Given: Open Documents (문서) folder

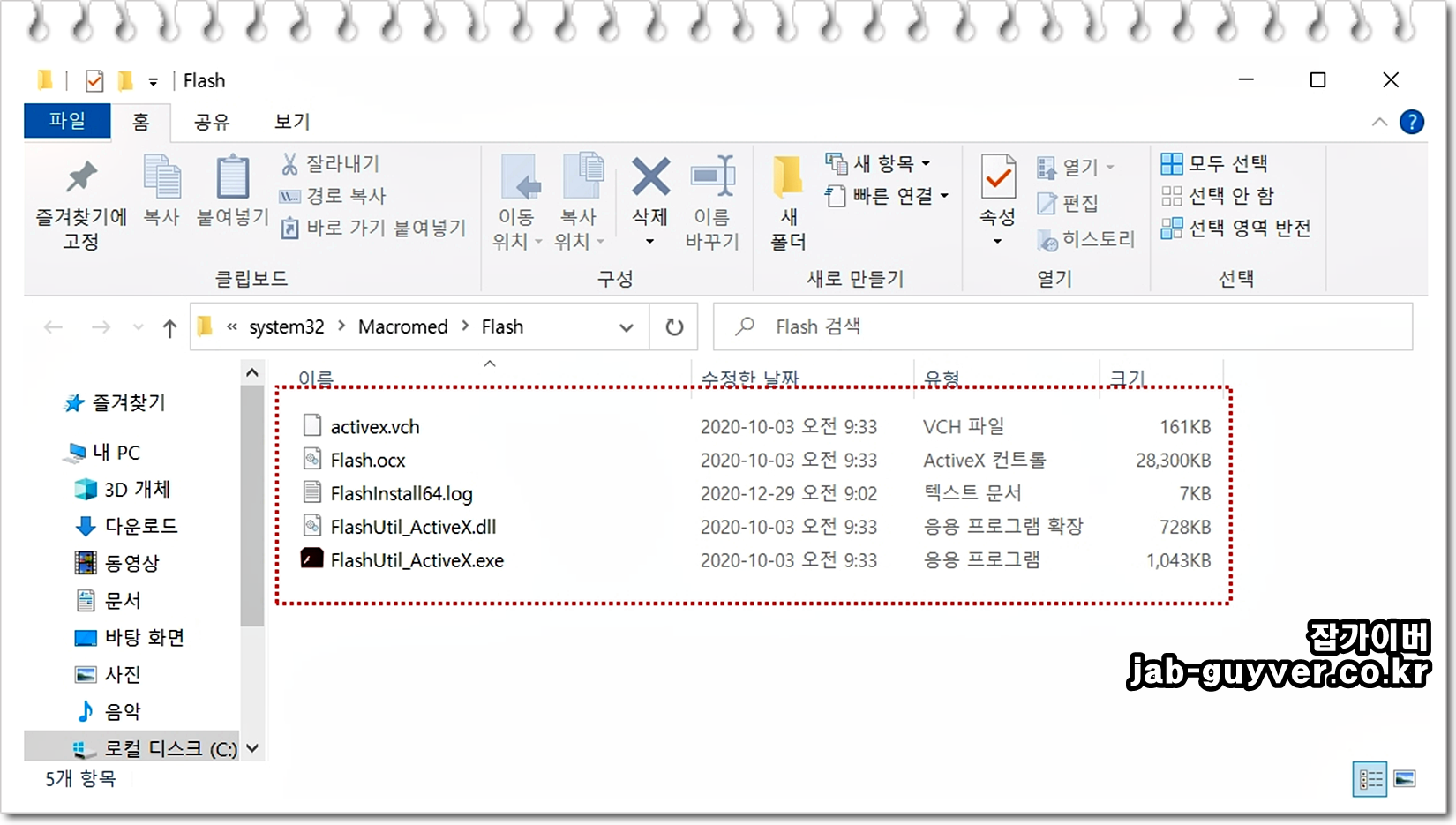Looking at the screenshot, I should (108, 601).
